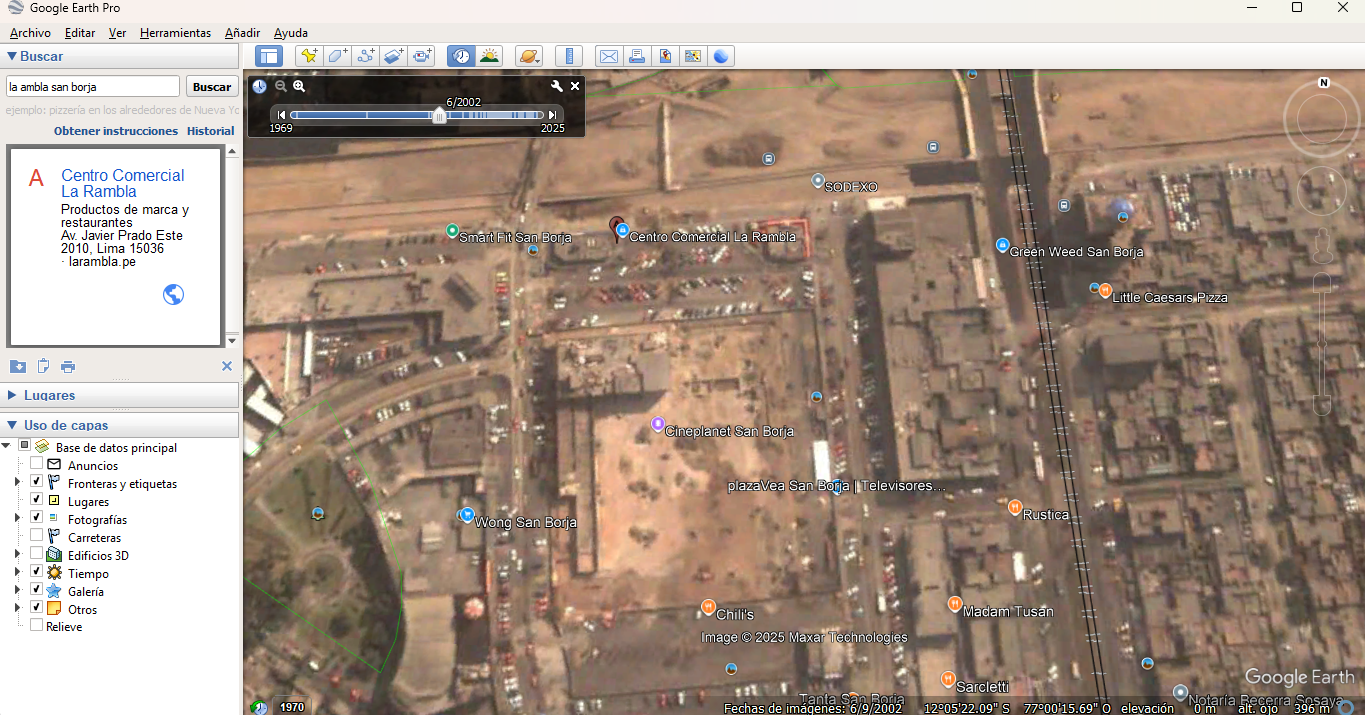The width and height of the screenshot is (1365, 715).
Task: Print search results with the small printer icon
Action: [68, 367]
